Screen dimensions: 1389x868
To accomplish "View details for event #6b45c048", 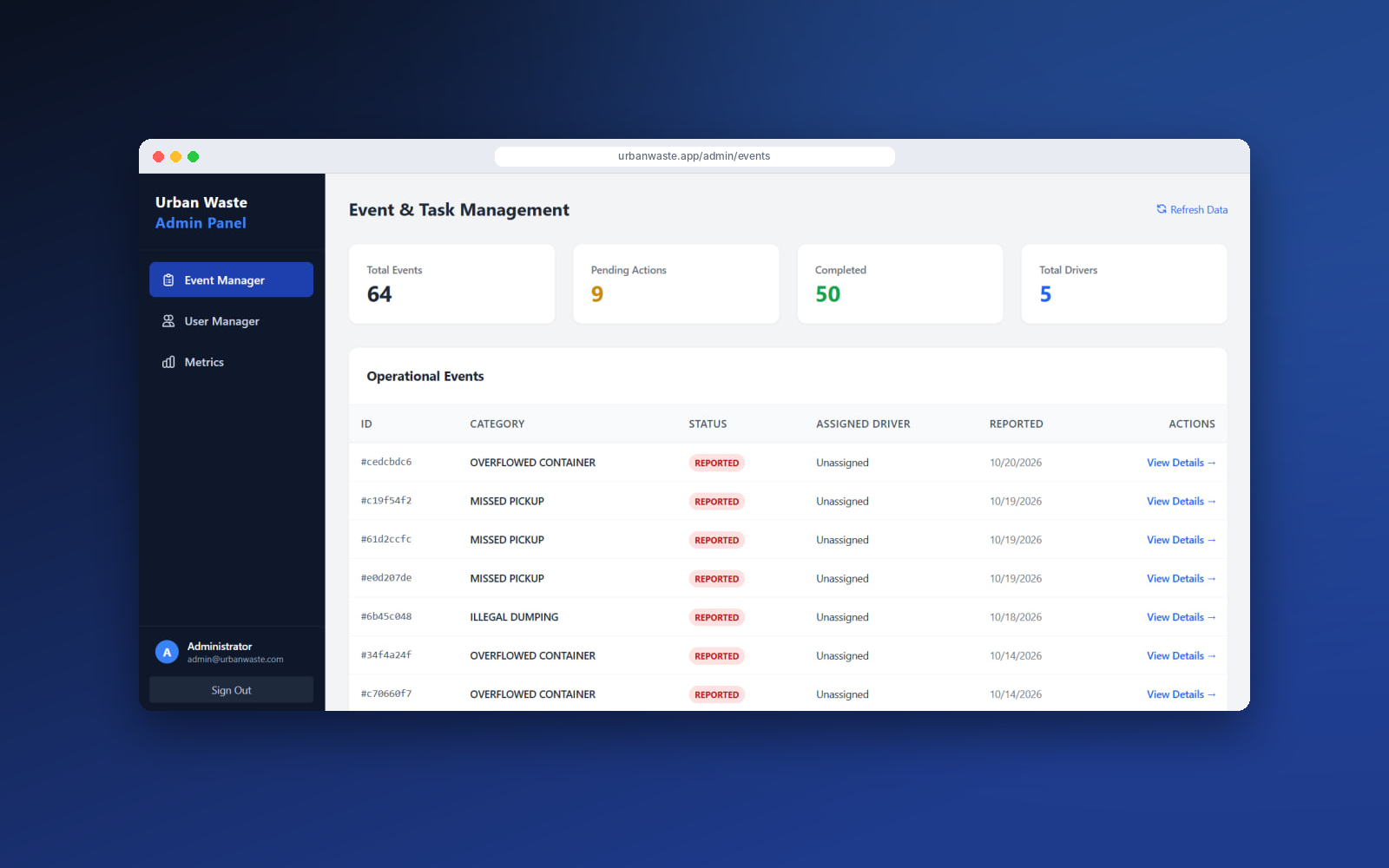I will [1181, 617].
